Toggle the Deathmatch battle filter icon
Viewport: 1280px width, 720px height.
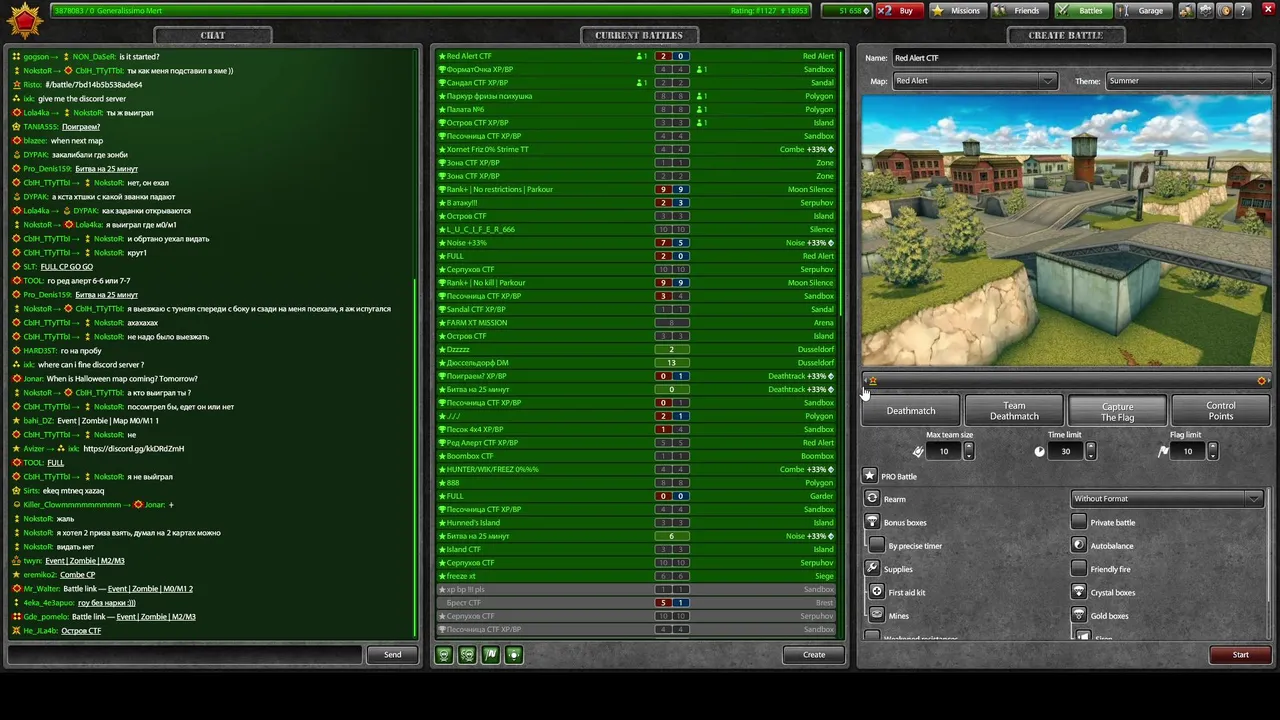pyautogui.click(x=444, y=655)
